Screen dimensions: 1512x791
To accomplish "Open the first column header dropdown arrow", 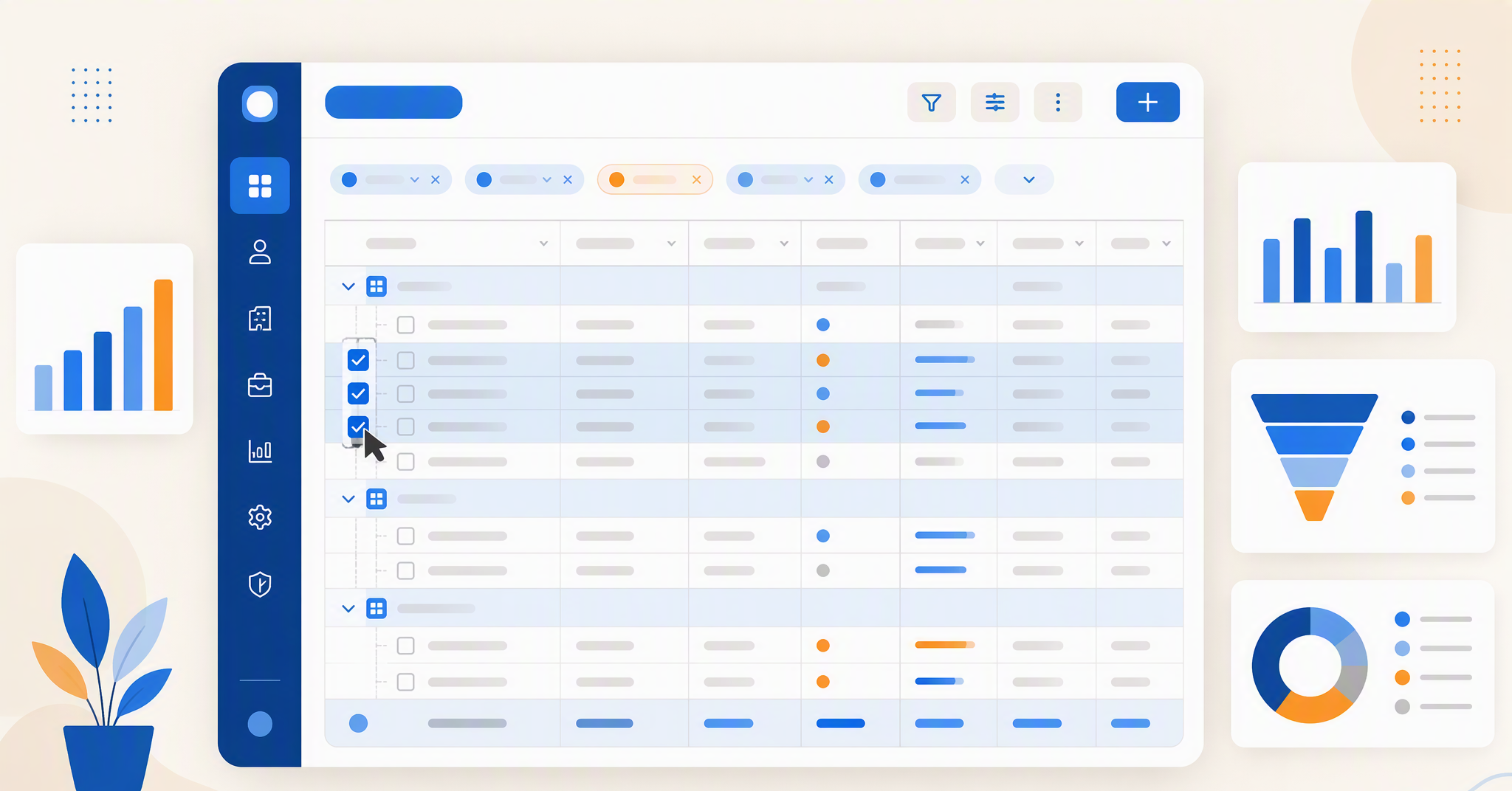I will click(544, 243).
